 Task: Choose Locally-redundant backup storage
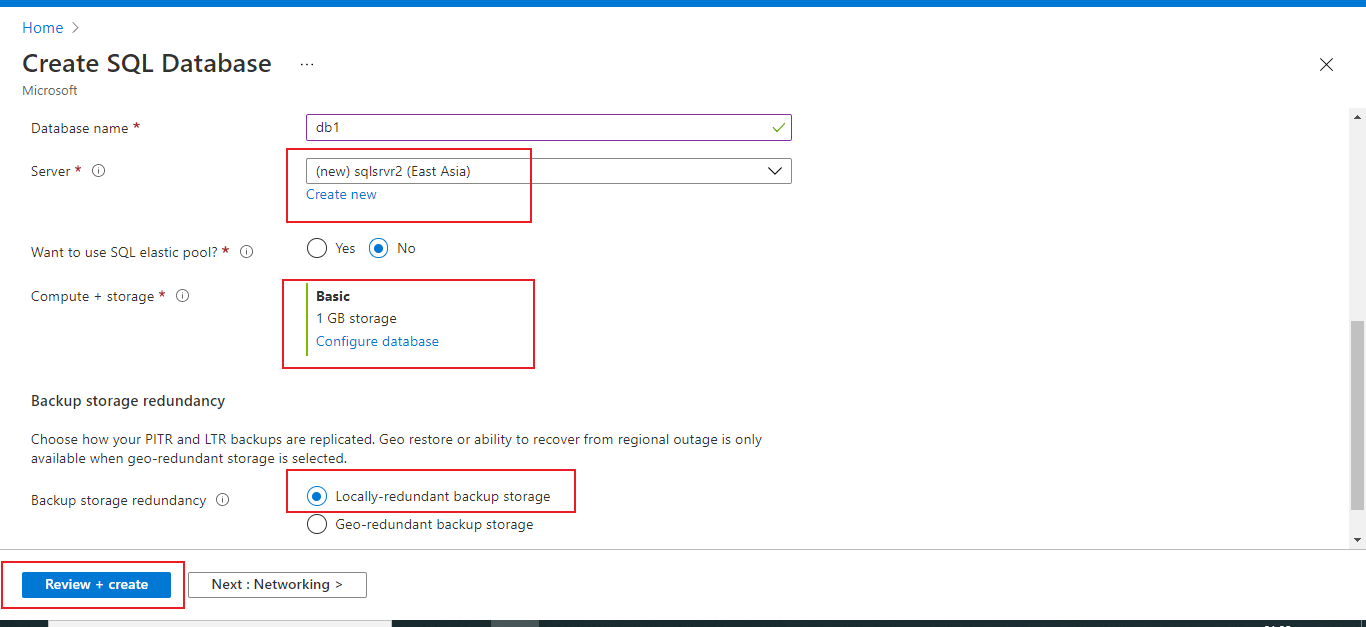point(317,496)
